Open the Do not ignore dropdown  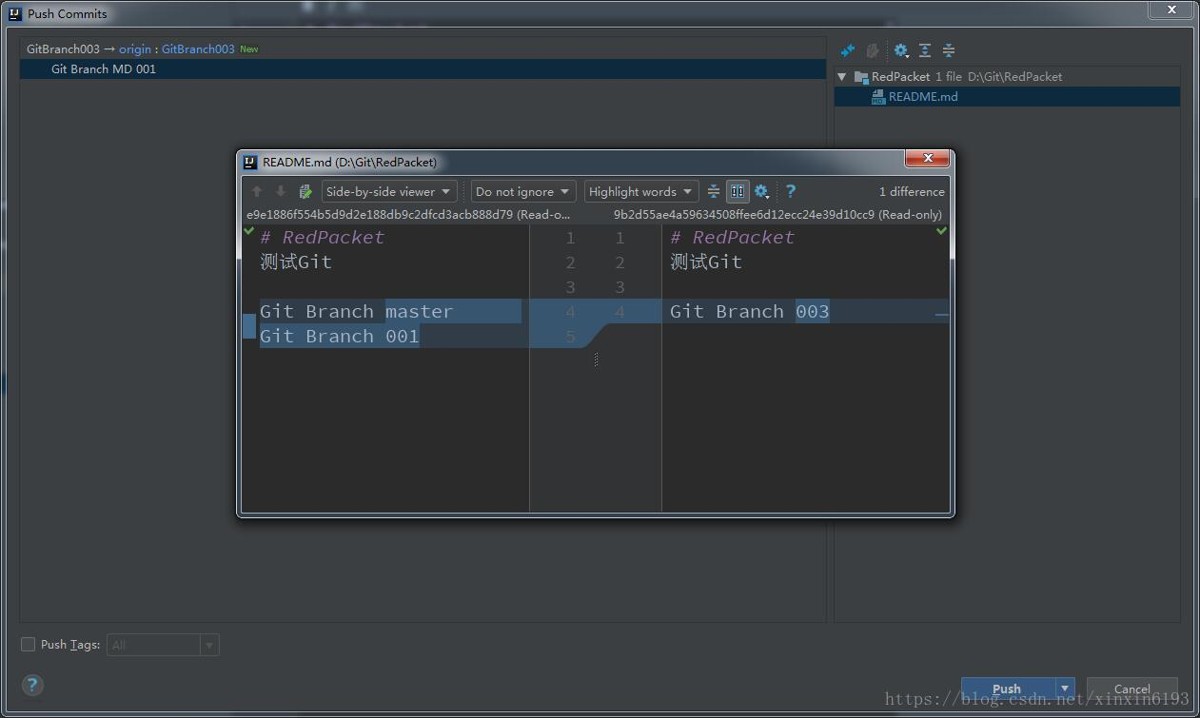(x=523, y=192)
